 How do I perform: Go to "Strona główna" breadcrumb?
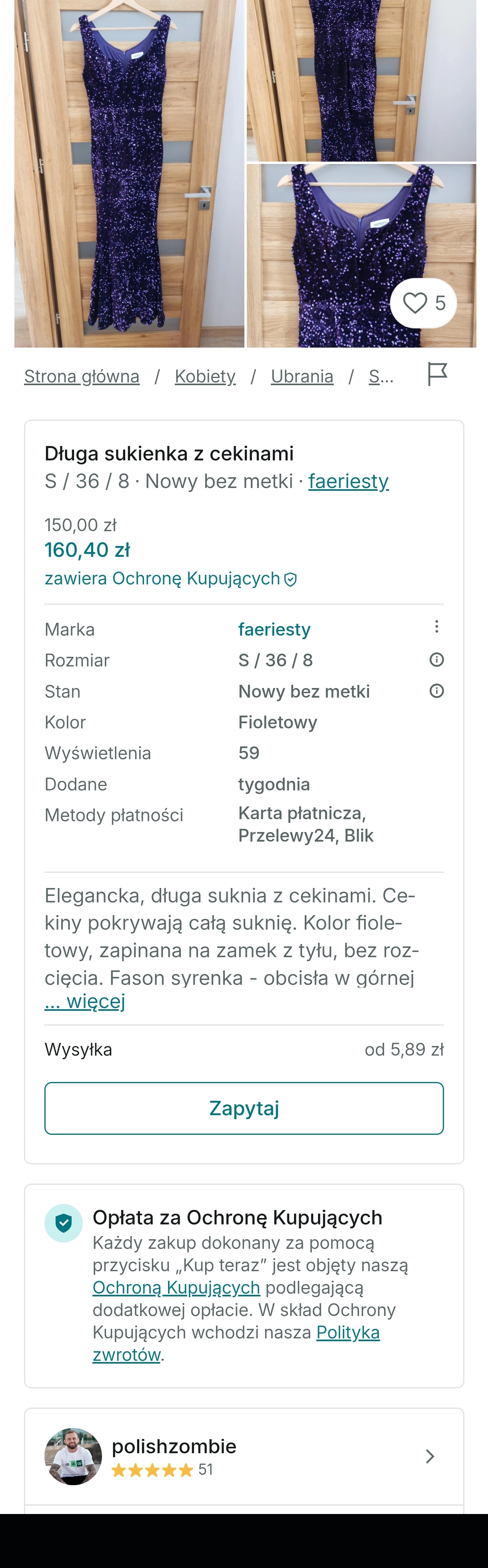point(82,376)
